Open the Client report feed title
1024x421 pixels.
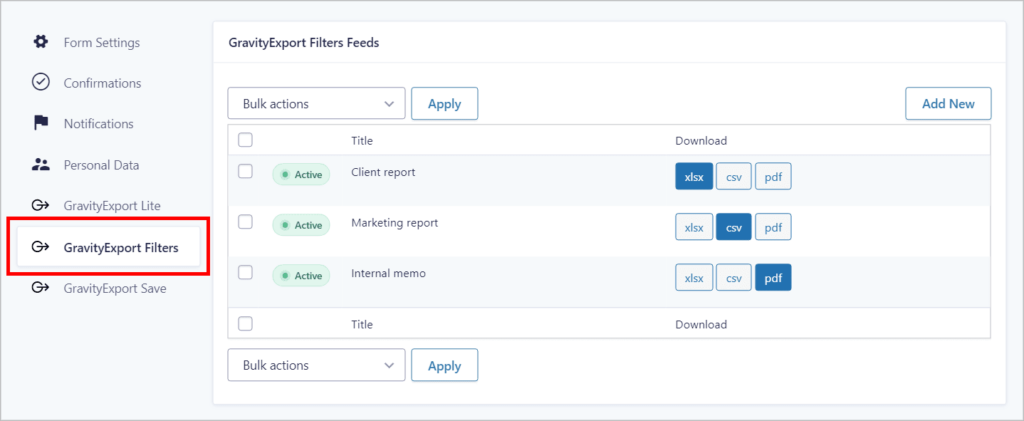[x=383, y=172]
